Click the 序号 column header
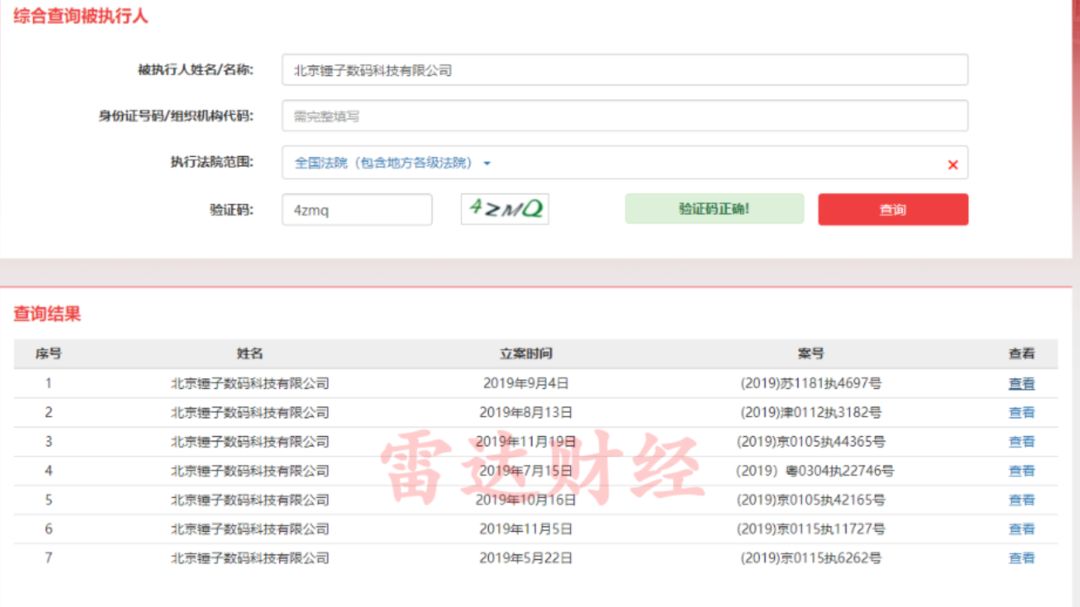The image size is (1080, 607). [x=48, y=353]
